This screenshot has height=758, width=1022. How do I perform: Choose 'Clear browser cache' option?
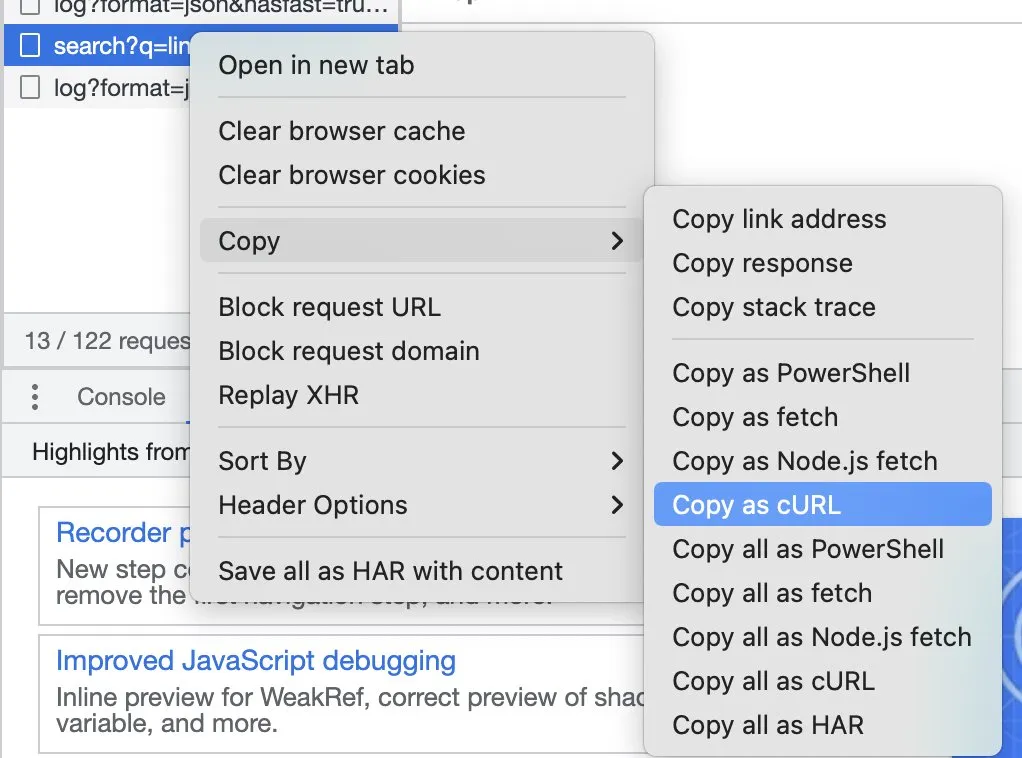click(x=421, y=131)
